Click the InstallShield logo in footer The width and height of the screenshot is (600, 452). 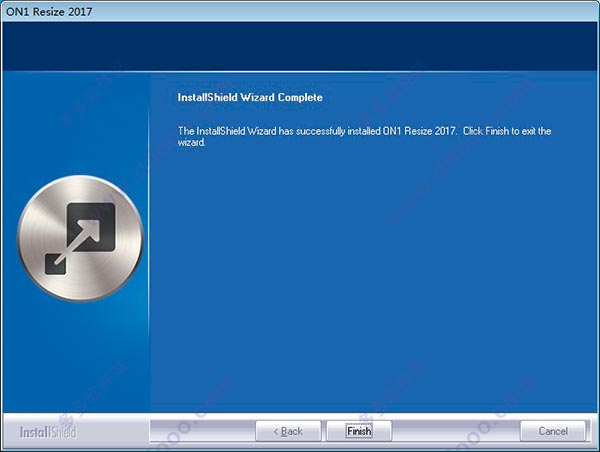[48, 432]
